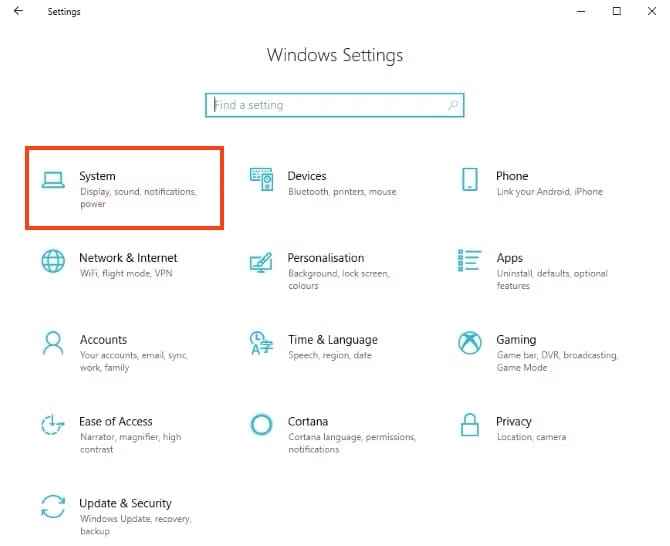Open the Update & Security label

[x=125, y=503]
